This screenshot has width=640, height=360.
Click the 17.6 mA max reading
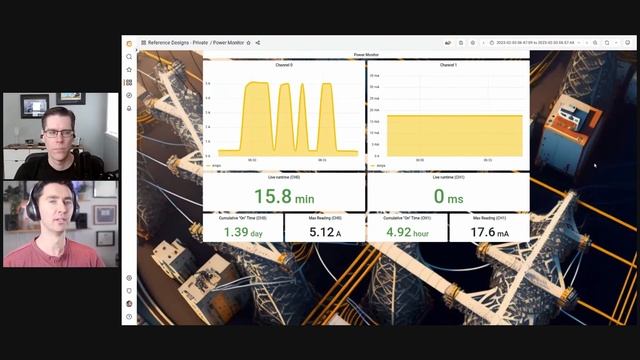tap(489, 232)
